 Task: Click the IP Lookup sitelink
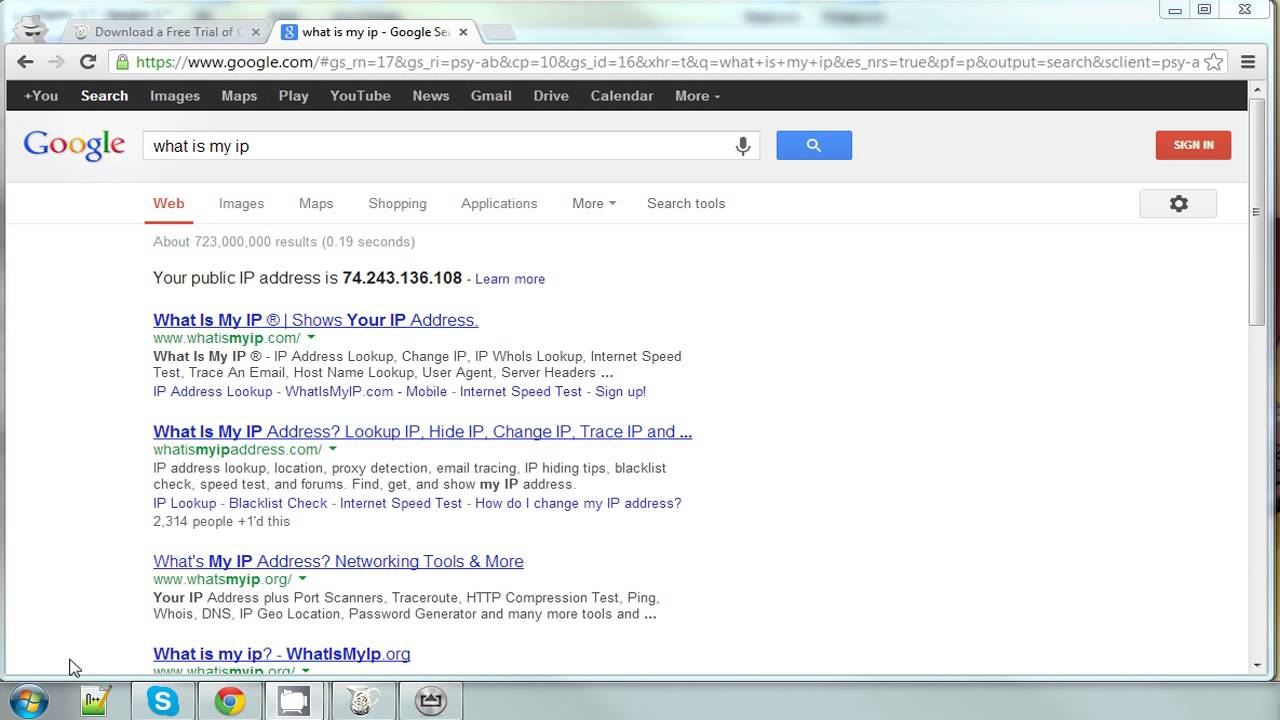pyautogui.click(x=184, y=503)
